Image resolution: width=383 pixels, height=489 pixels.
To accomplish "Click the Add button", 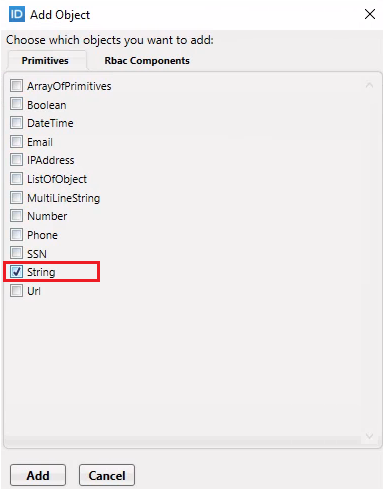I will pos(38,475).
